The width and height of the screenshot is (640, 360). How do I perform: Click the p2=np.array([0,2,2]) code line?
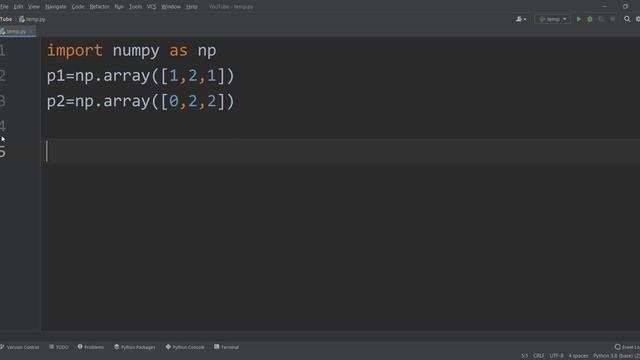pyautogui.click(x=140, y=101)
